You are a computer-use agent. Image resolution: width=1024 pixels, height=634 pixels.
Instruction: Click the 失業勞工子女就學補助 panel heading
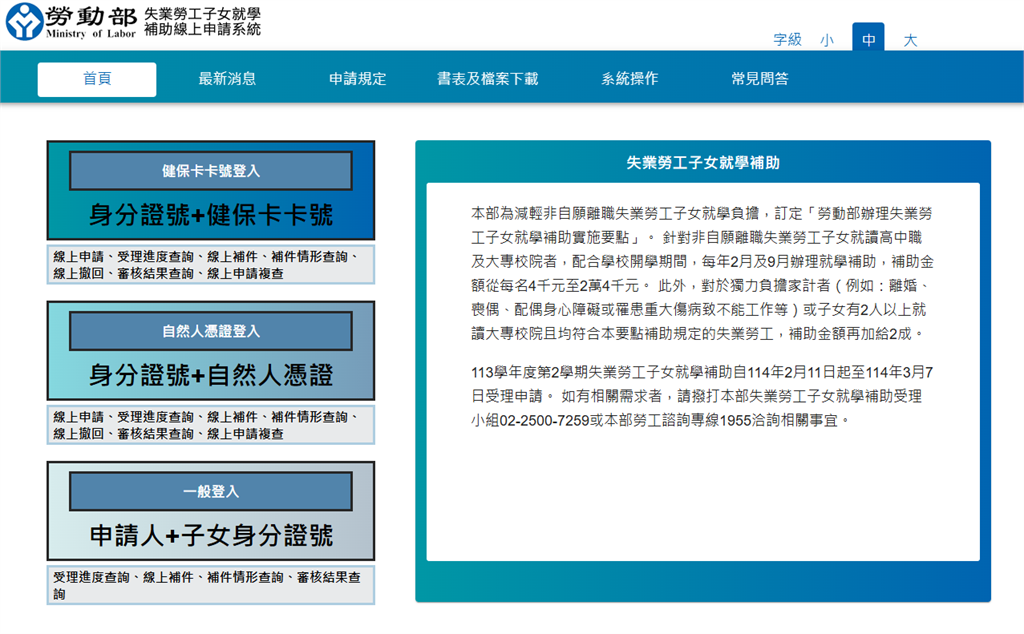tap(703, 163)
